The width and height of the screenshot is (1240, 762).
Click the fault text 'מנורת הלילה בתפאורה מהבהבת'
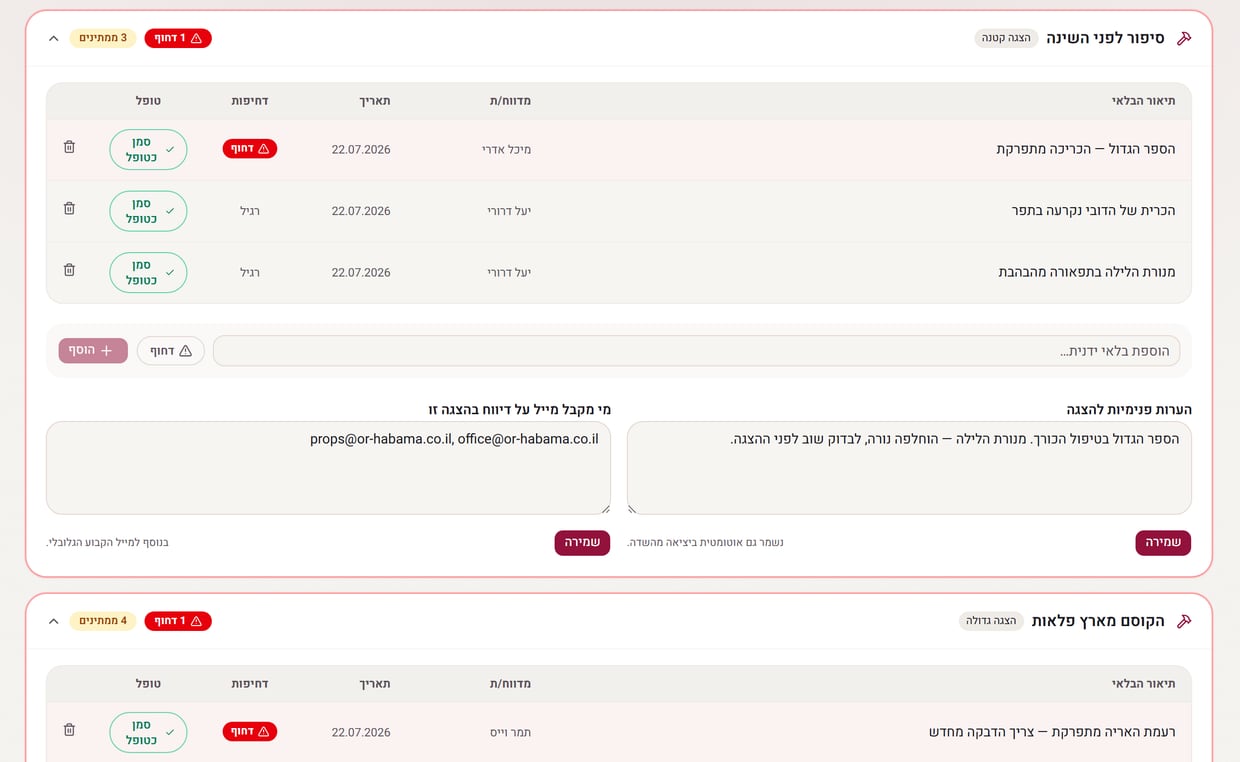(x=1087, y=272)
